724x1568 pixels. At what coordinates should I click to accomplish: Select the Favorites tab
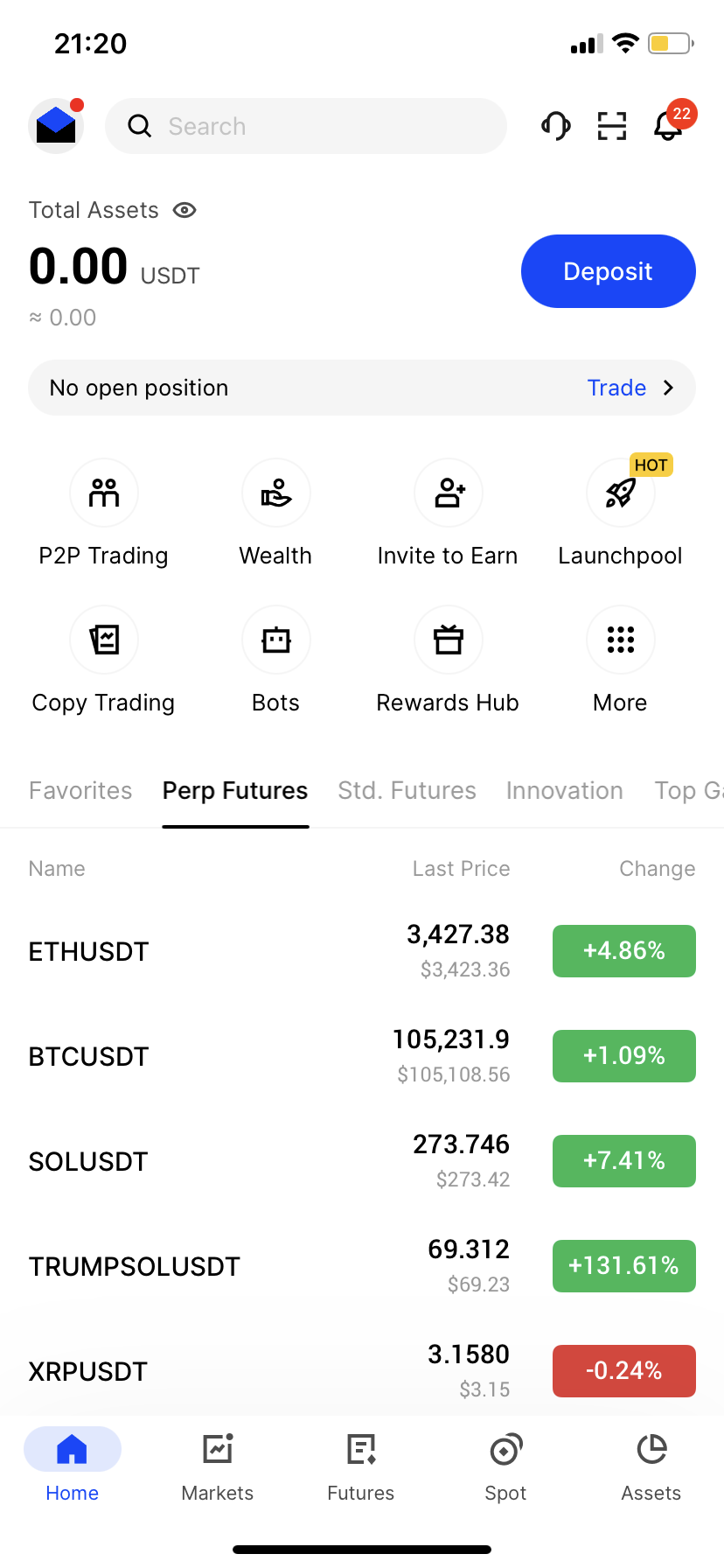[80, 791]
